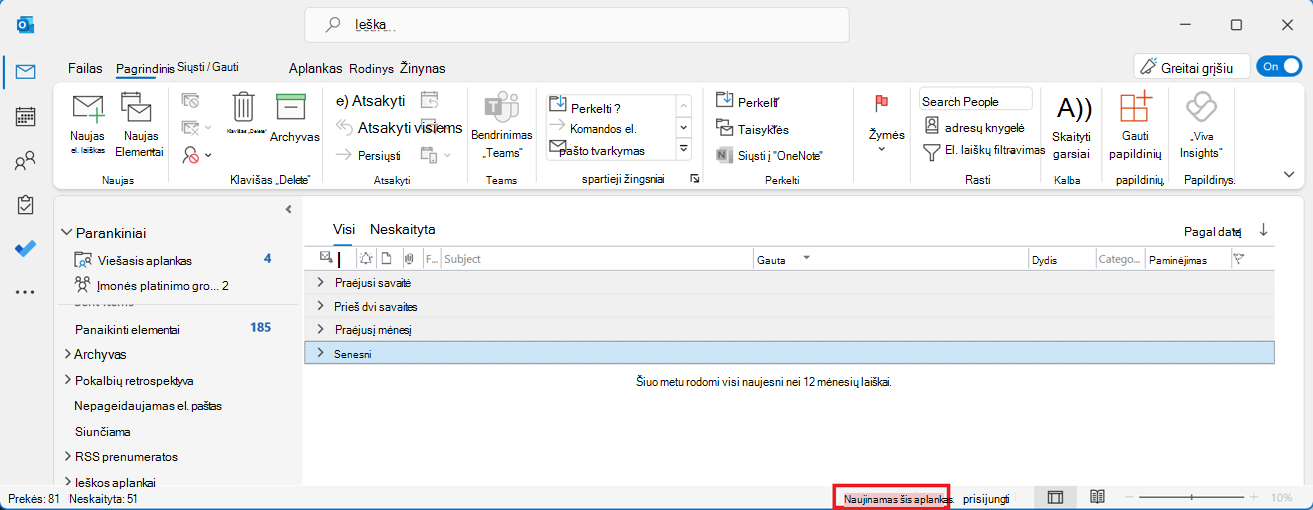Expand the Prieš dvi savaites group
The image size is (1313, 510).
(x=321, y=306)
